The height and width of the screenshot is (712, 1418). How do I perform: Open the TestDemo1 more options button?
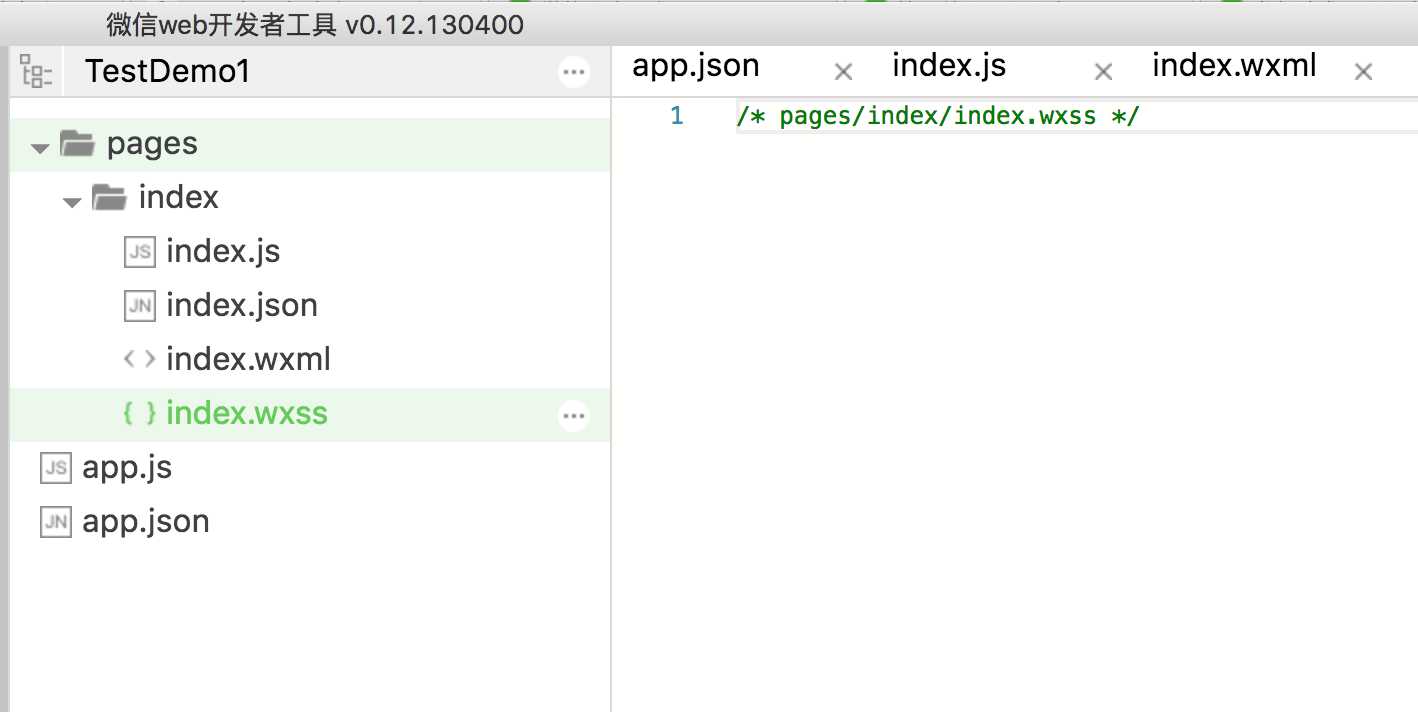pos(574,72)
